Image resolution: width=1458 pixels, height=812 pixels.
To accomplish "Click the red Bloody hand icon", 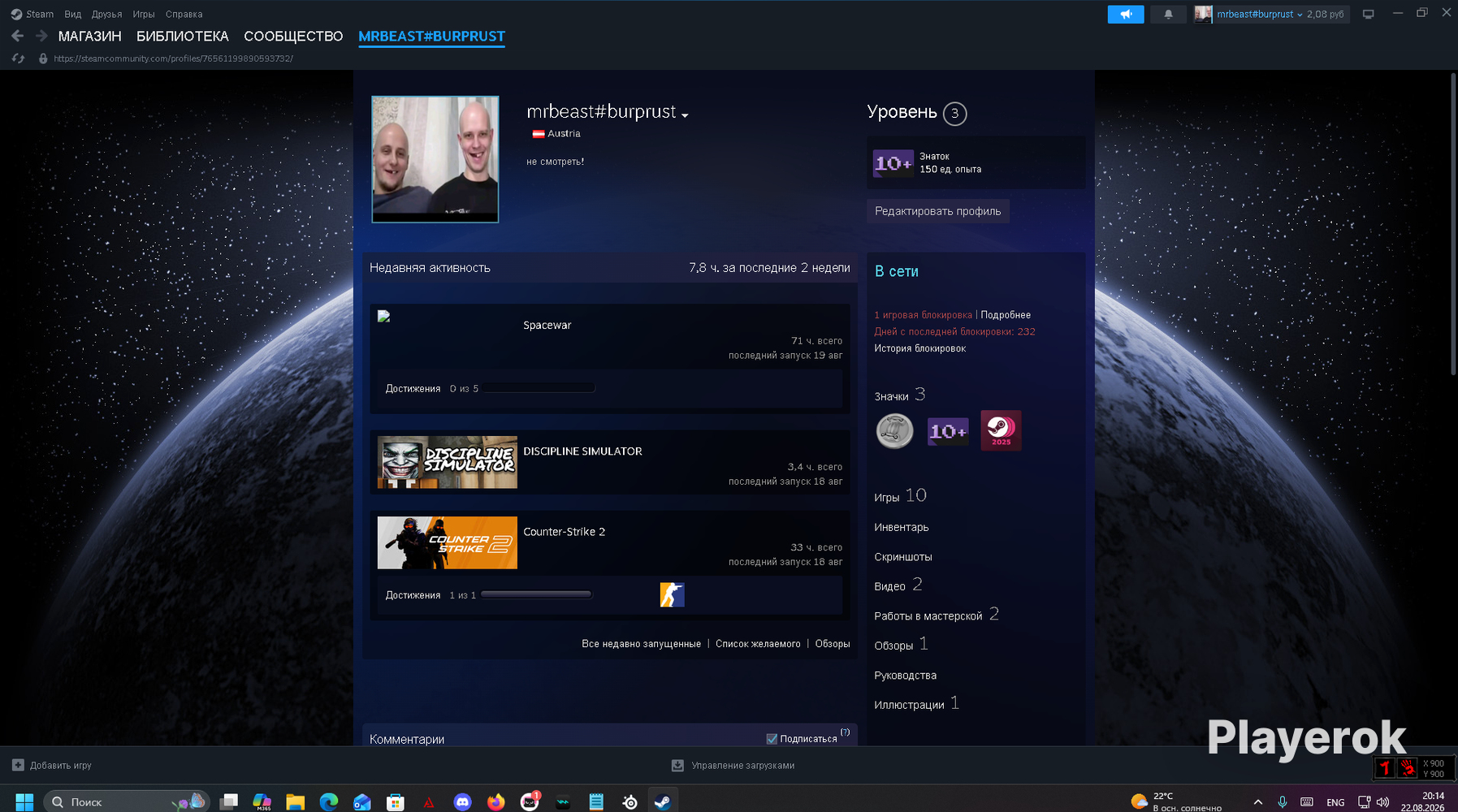I will [x=1408, y=767].
